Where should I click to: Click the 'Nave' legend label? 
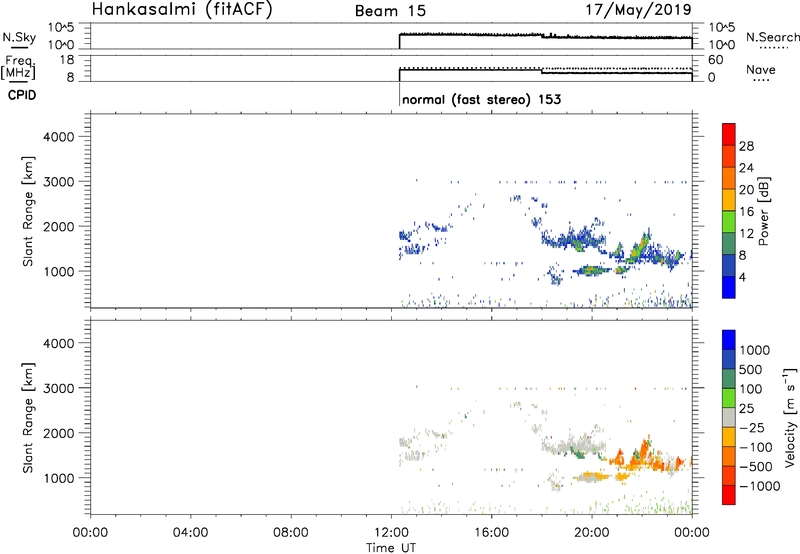(761, 69)
